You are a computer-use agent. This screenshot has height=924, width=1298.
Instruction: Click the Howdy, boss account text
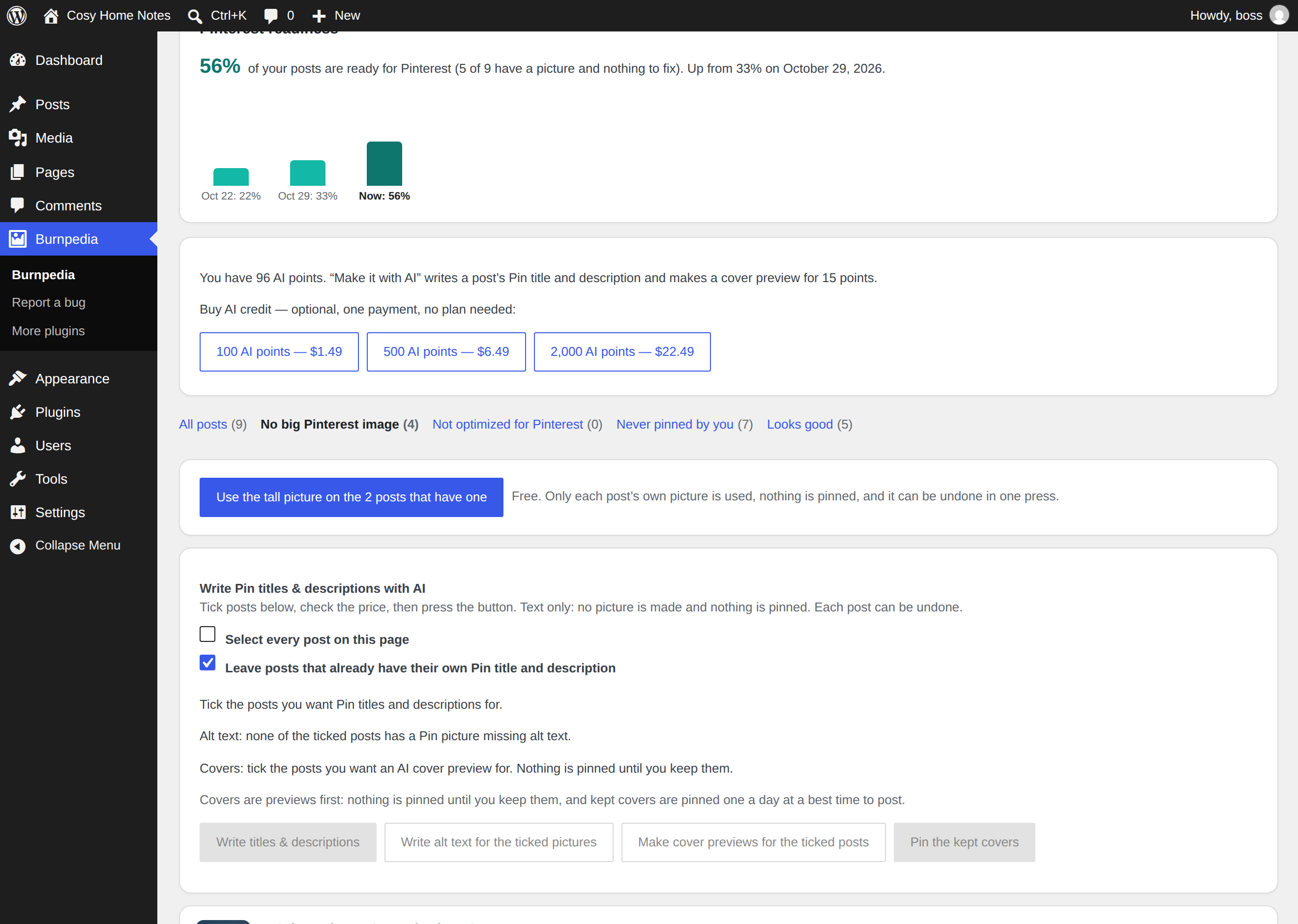coord(1226,15)
